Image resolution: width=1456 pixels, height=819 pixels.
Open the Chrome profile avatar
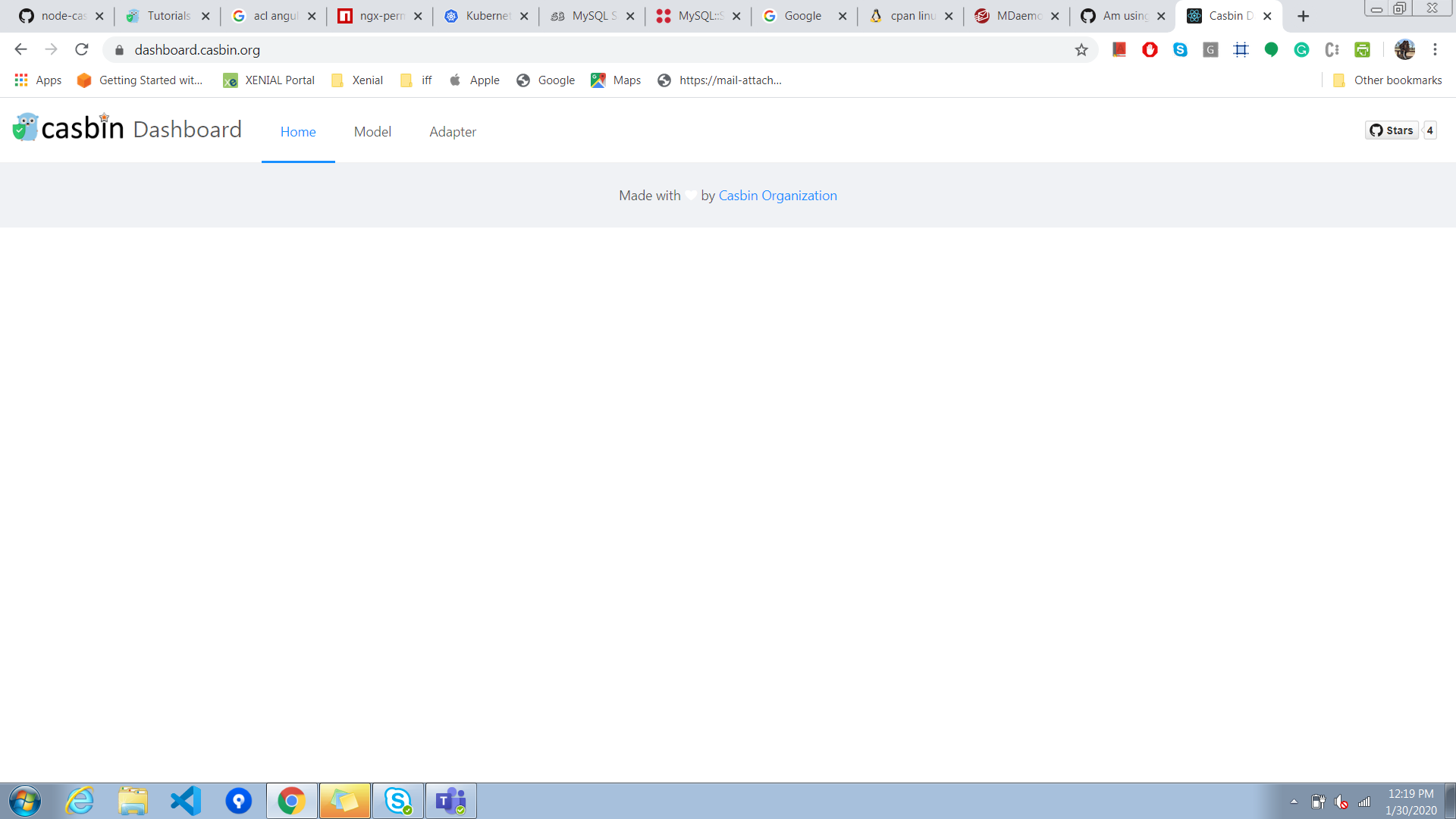pyautogui.click(x=1406, y=49)
